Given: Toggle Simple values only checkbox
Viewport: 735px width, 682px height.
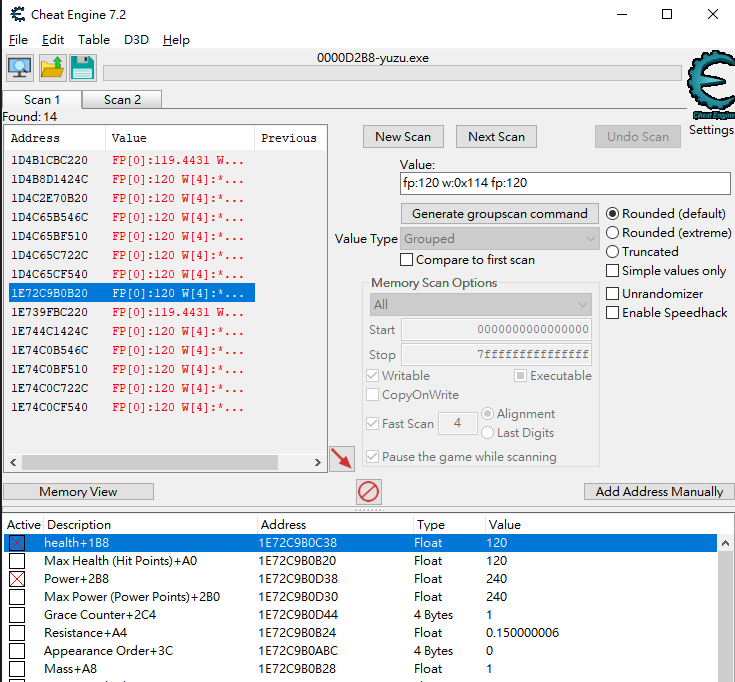Looking at the screenshot, I should (612, 270).
